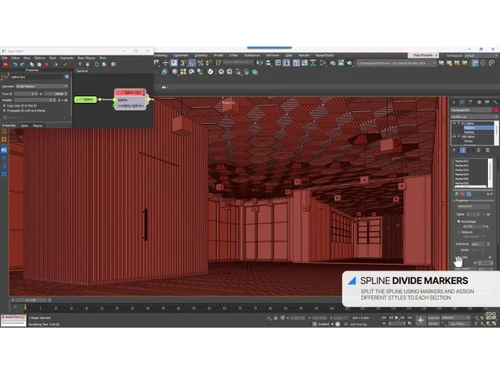
Task: Toggle the eye icon for Edit Spline modifier
Action: tap(454, 137)
